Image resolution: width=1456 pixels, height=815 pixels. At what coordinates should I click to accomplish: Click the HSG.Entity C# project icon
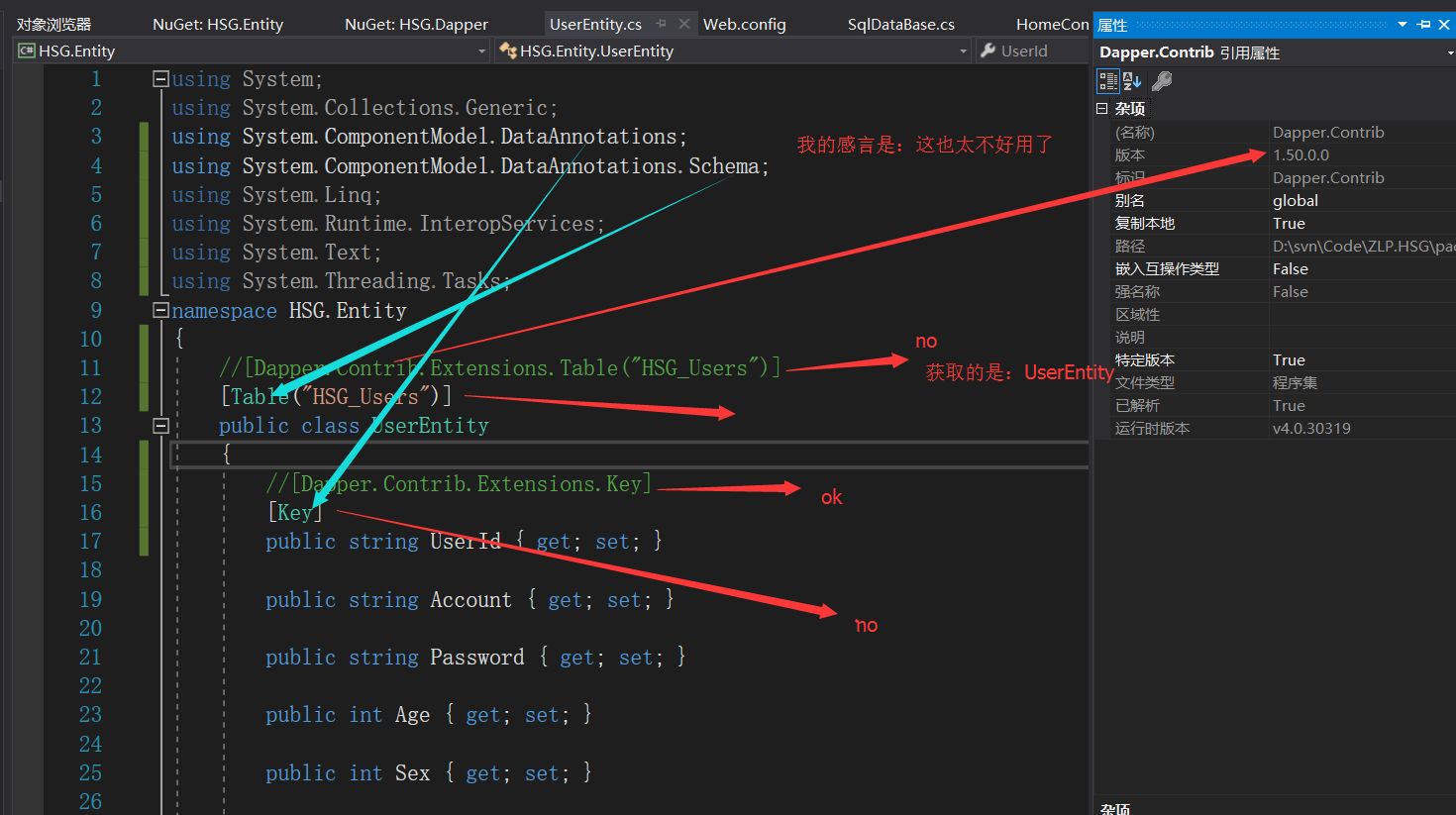pos(27,51)
